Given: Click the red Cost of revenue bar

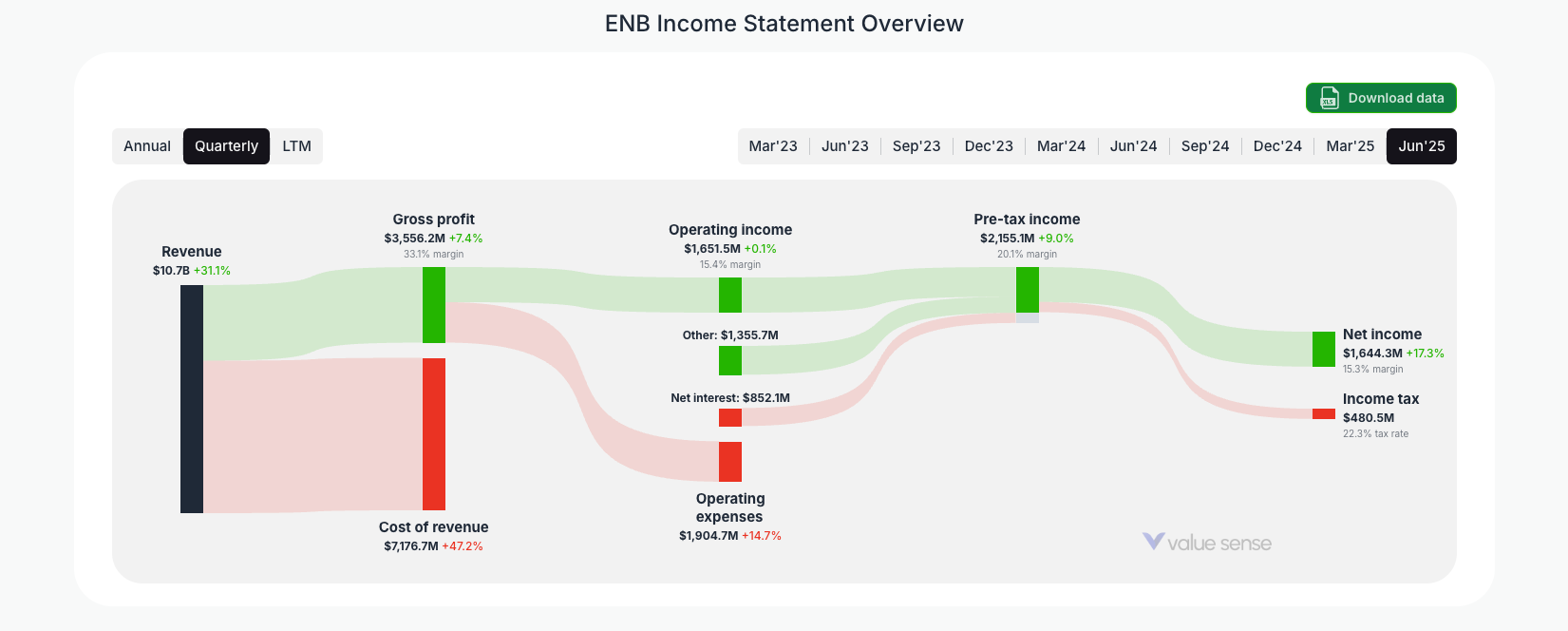Looking at the screenshot, I should coord(434,434).
